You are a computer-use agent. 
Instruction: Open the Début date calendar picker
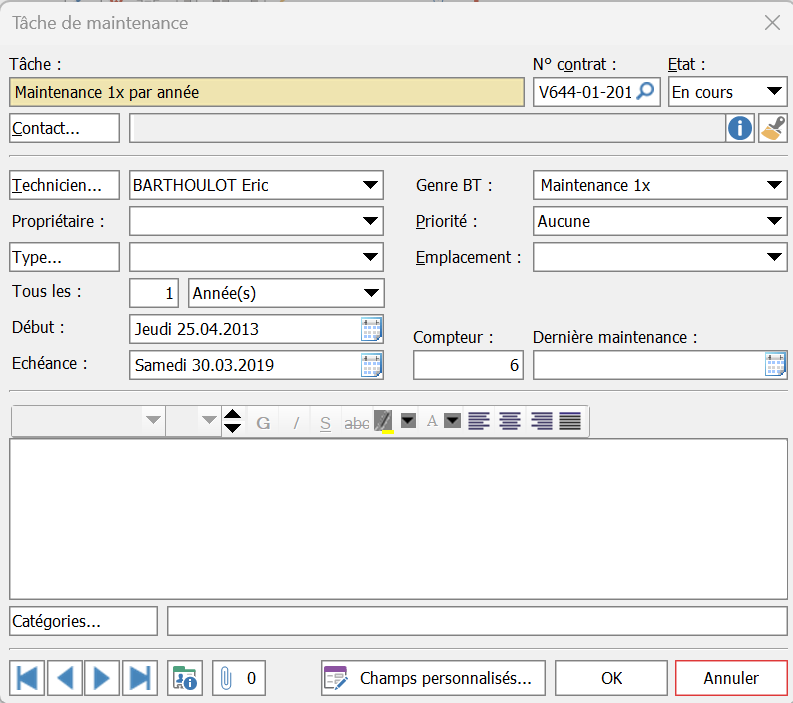371,329
